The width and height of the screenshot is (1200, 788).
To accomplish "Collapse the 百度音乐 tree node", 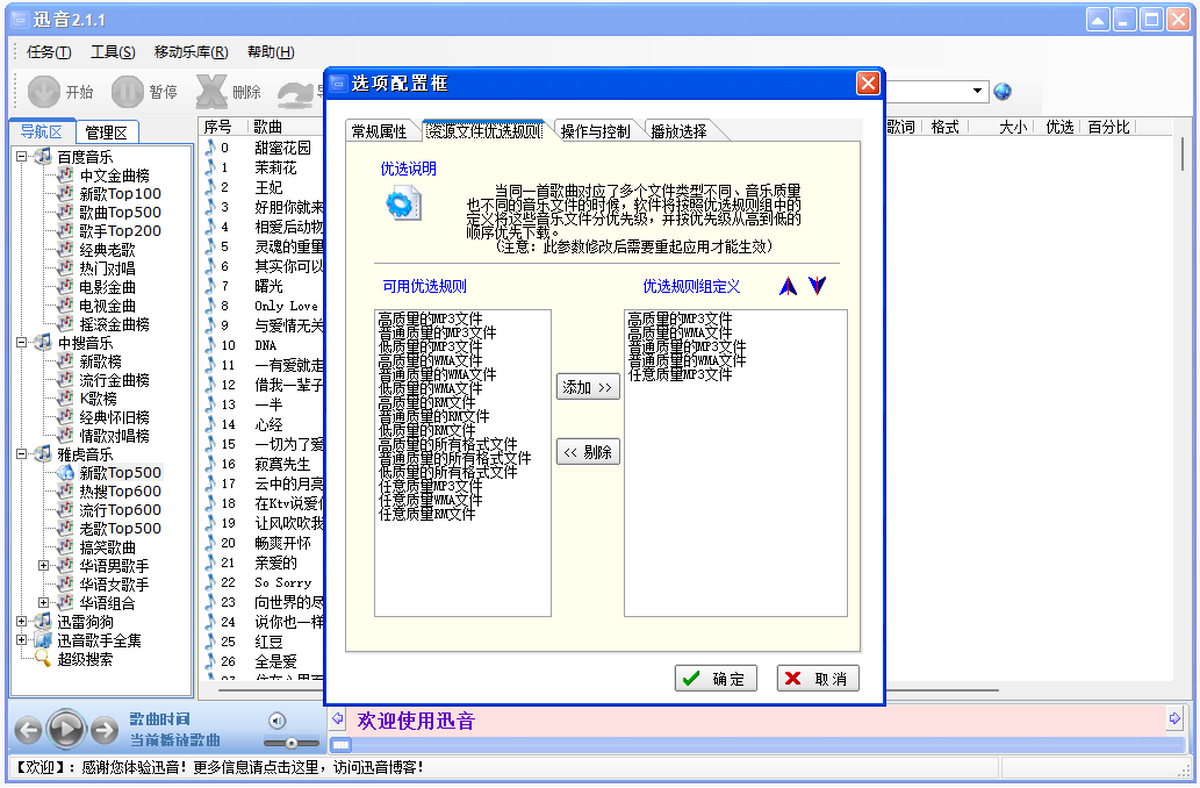I will pyautogui.click(x=21, y=157).
